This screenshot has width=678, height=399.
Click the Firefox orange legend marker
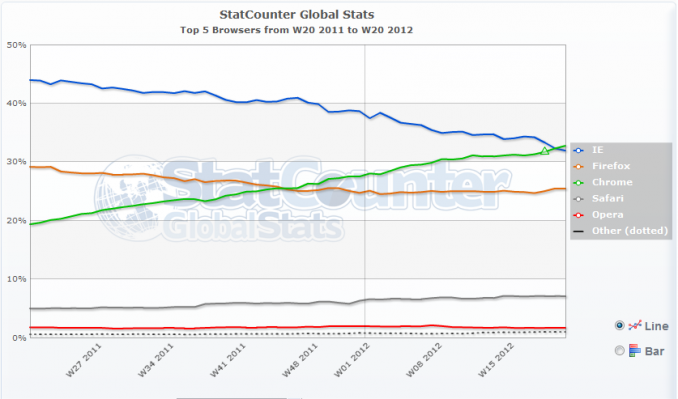tap(579, 166)
